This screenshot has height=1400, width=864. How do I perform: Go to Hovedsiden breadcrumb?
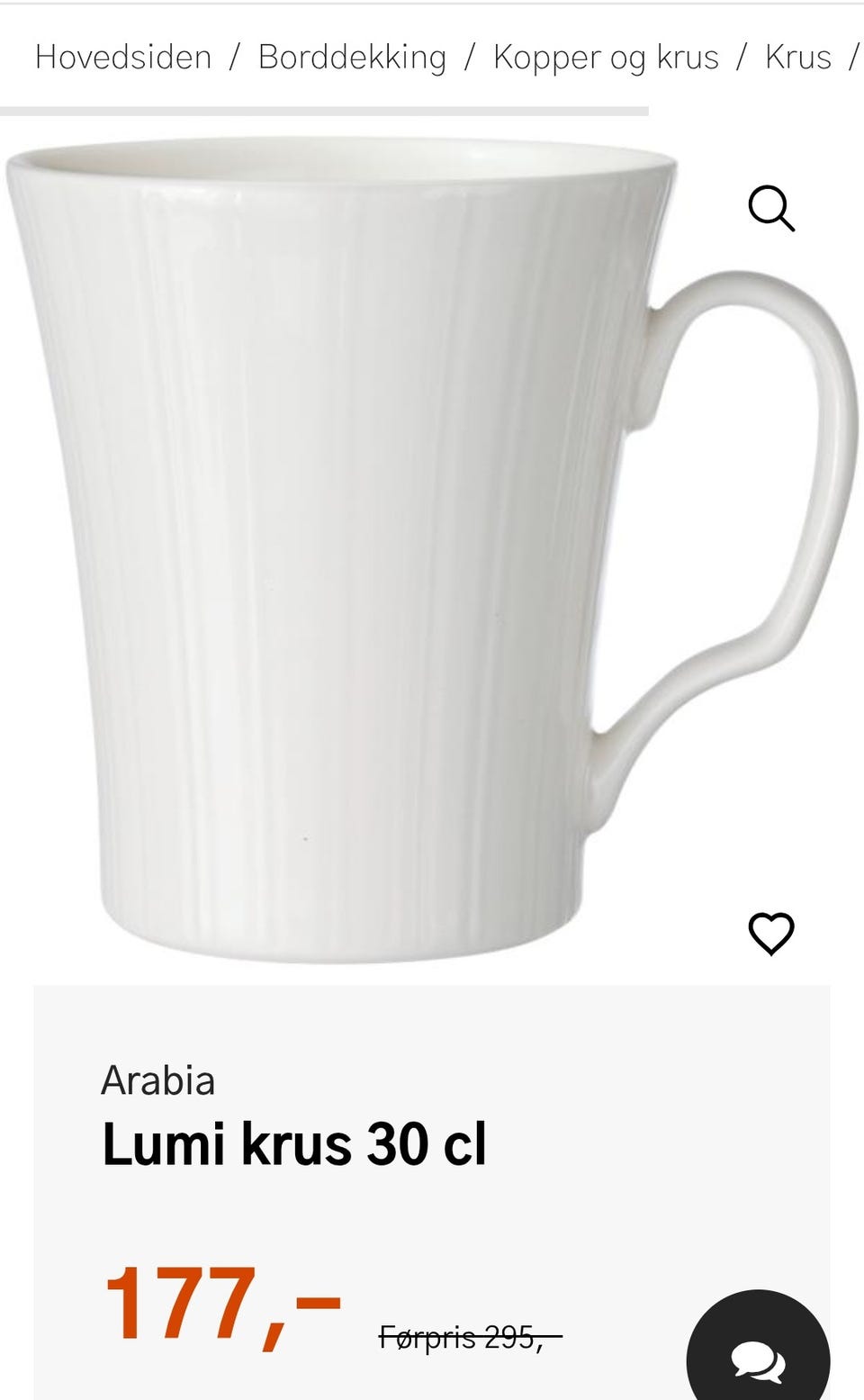(123, 57)
